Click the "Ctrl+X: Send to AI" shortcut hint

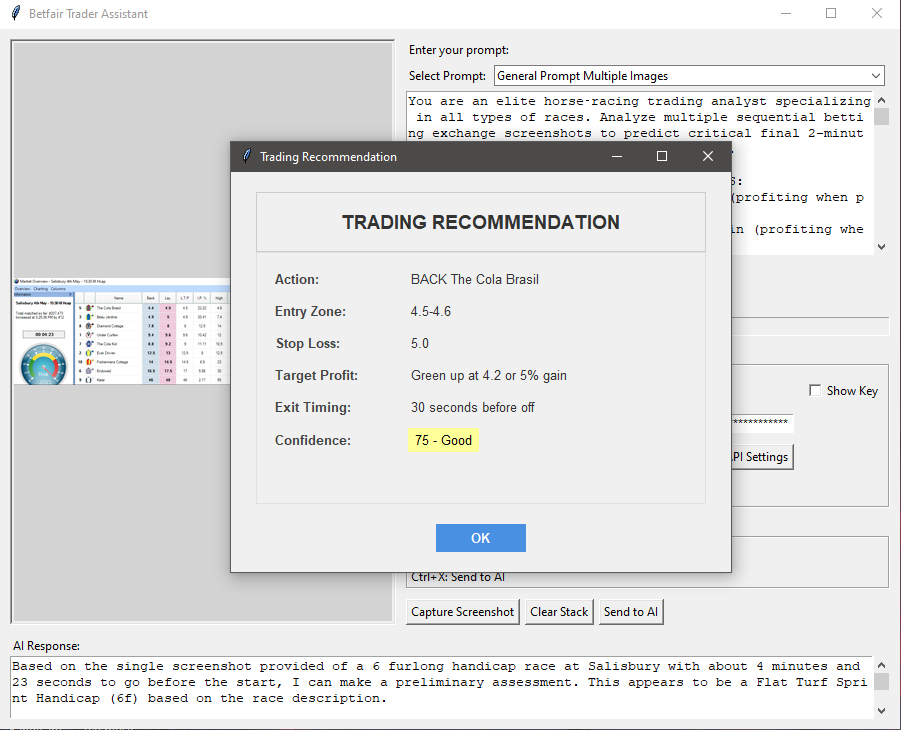(x=458, y=577)
